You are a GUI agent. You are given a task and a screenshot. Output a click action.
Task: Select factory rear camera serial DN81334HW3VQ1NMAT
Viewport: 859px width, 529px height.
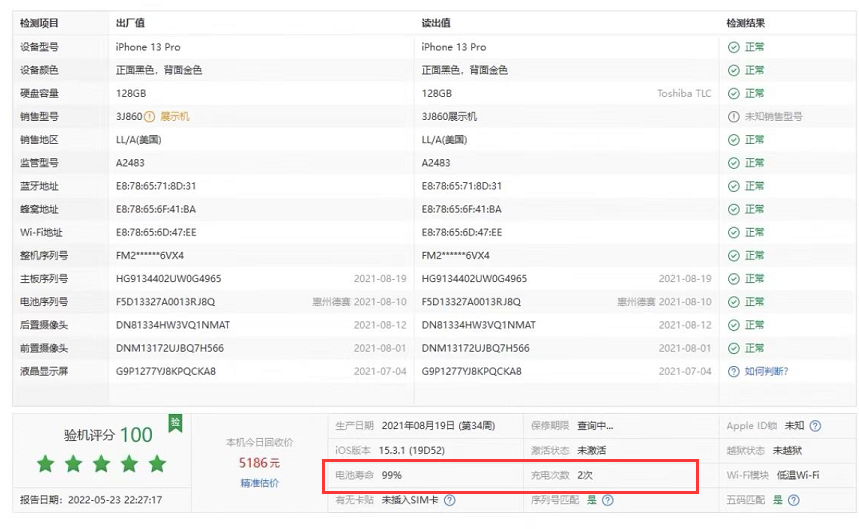173,325
